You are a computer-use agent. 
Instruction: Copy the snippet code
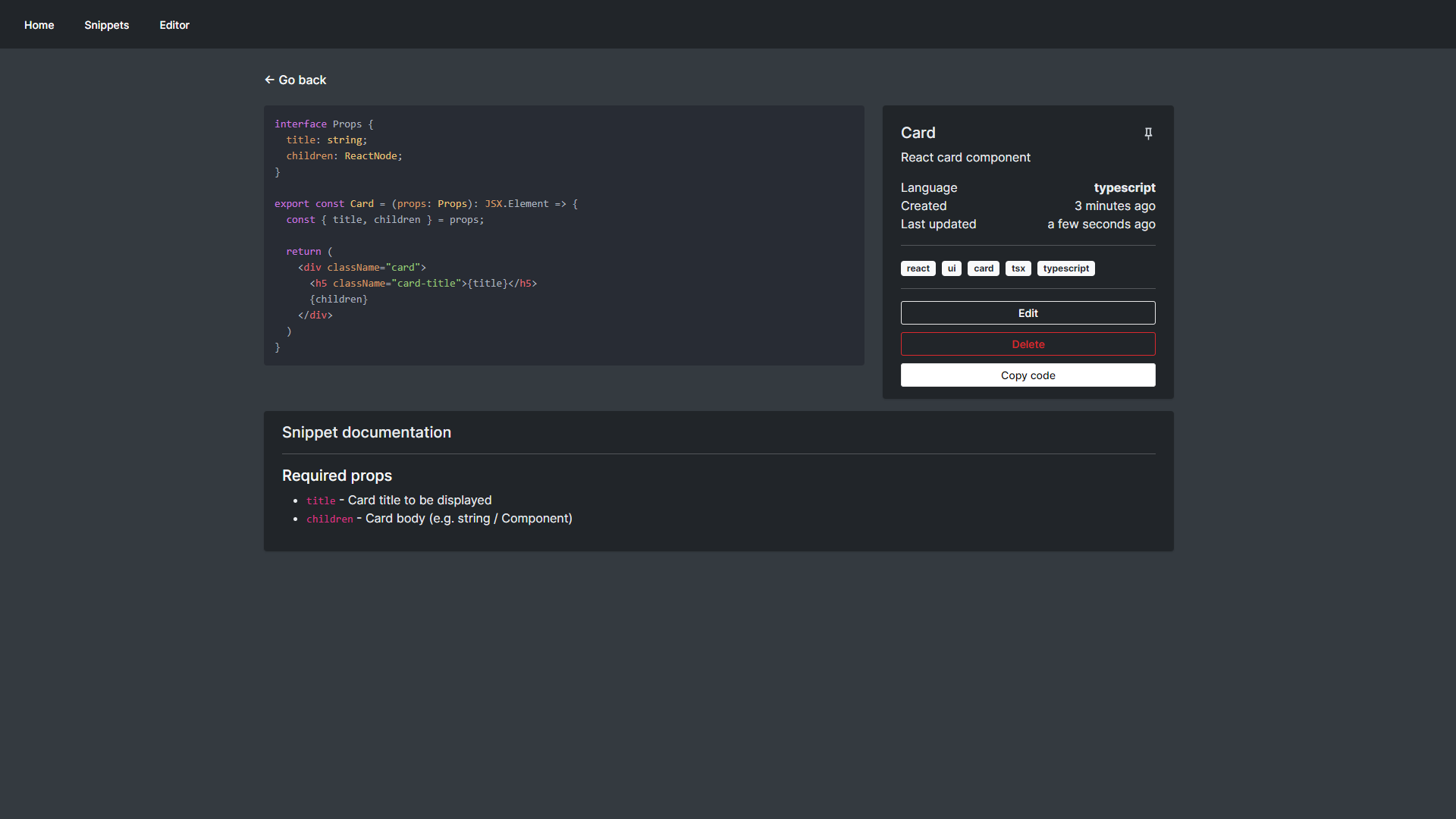(1028, 375)
